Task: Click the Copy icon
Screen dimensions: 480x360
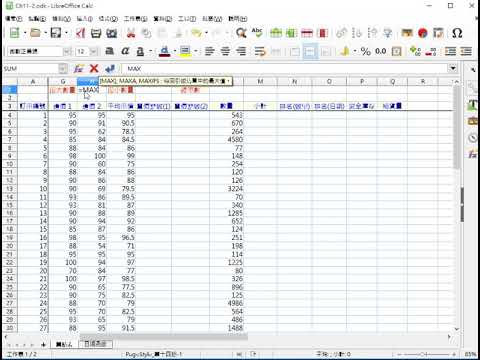Action: (x=146, y=33)
